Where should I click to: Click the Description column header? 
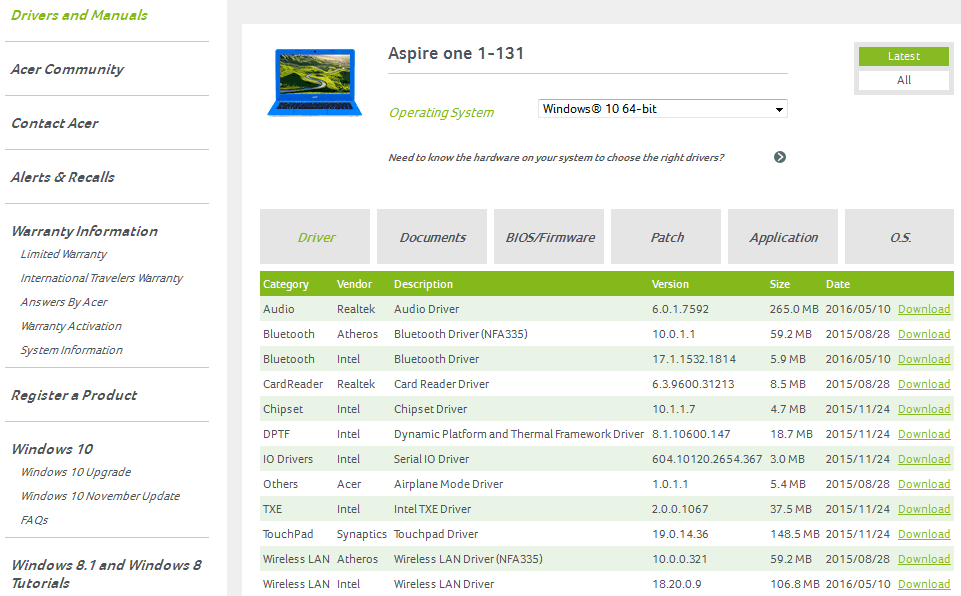pyautogui.click(x=423, y=284)
